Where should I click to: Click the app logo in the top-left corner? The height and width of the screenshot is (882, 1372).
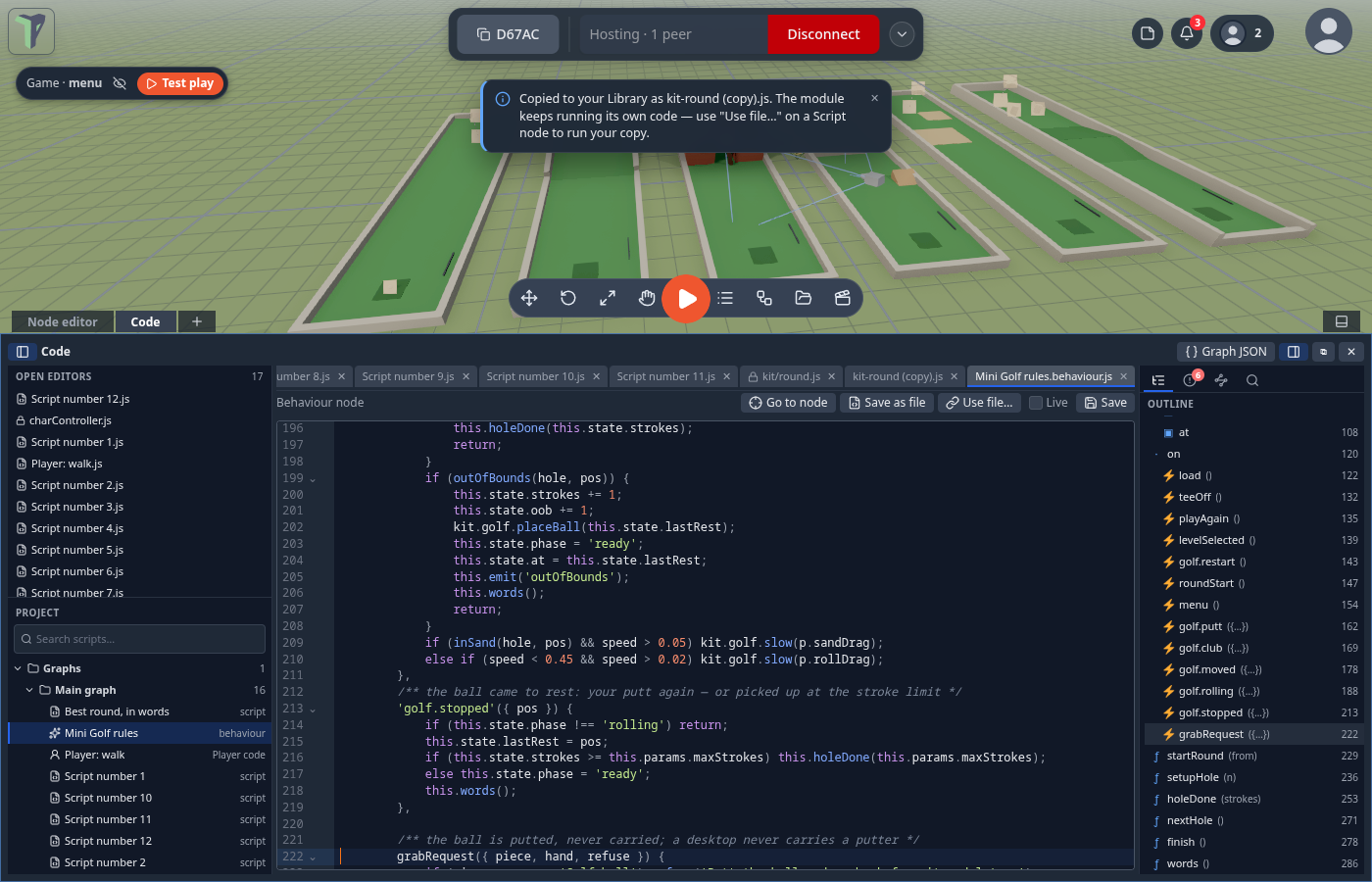pos(31,31)
